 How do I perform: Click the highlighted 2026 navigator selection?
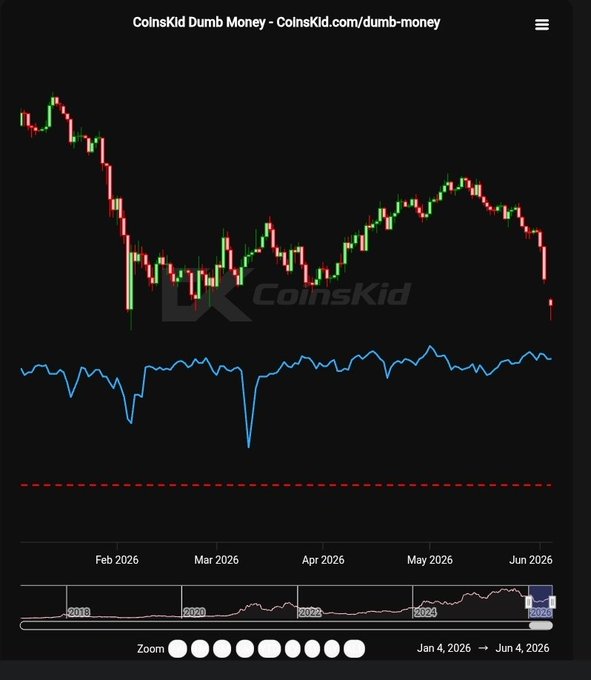pyautogui.click(x=540, y=602)
